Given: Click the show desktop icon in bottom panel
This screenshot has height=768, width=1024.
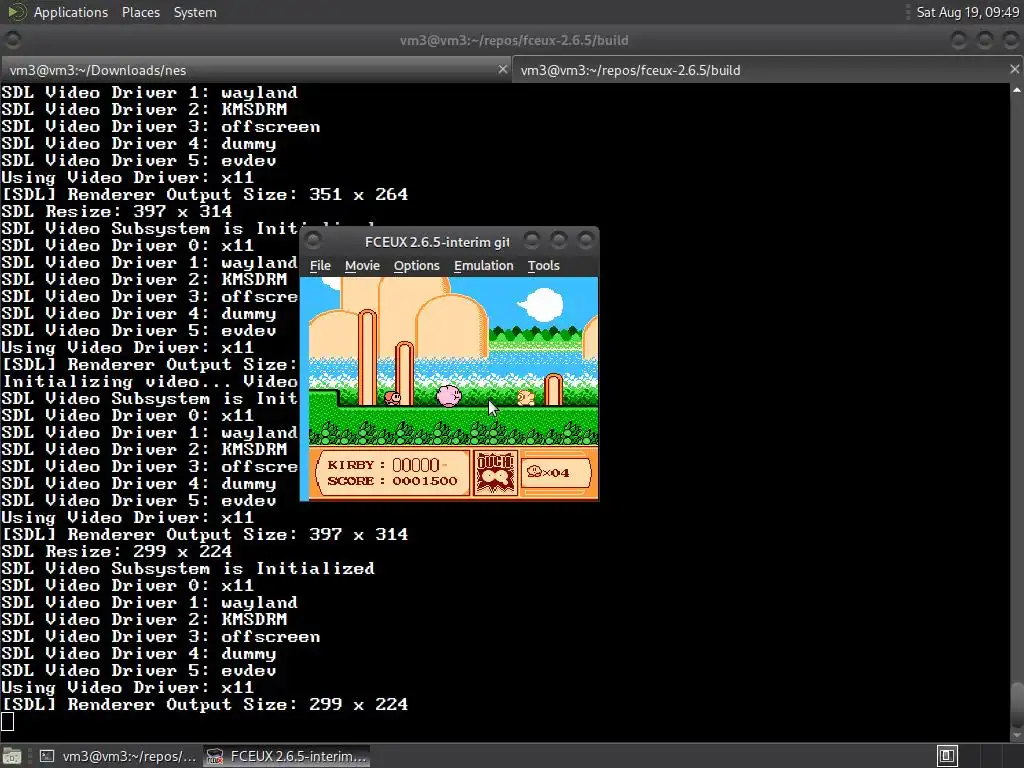Looking at the screenshot, I should point(12,756).
